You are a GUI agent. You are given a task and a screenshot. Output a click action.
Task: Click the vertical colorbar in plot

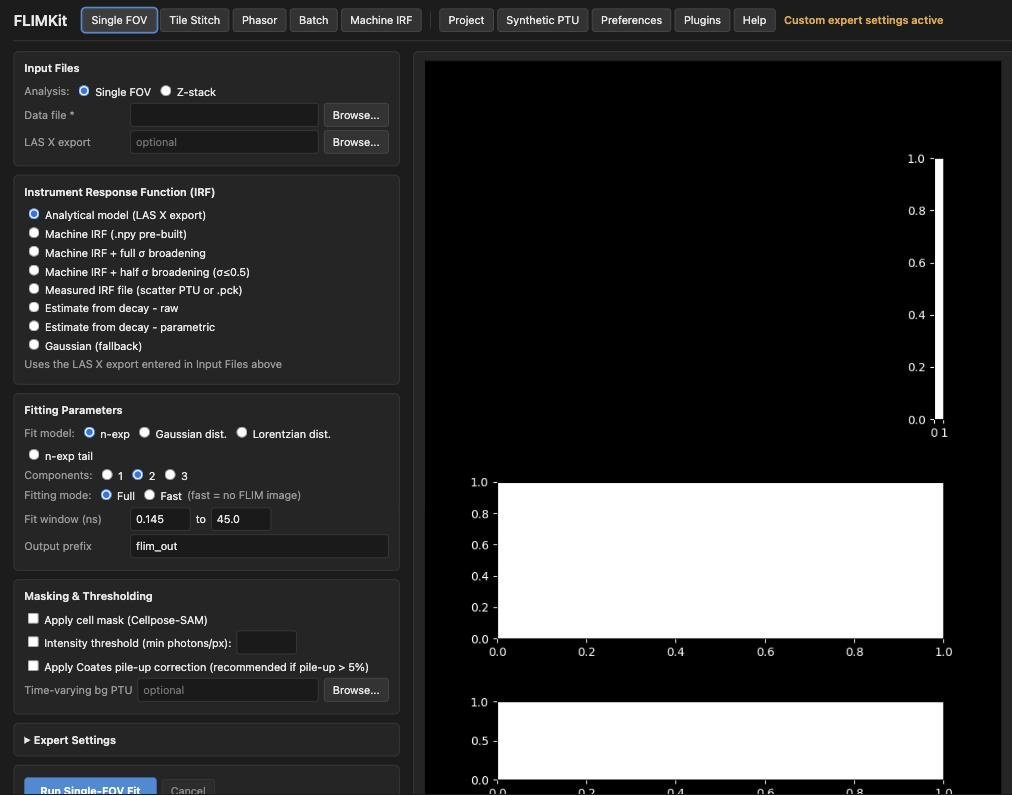pyautogui.click(x=939, y=289)
